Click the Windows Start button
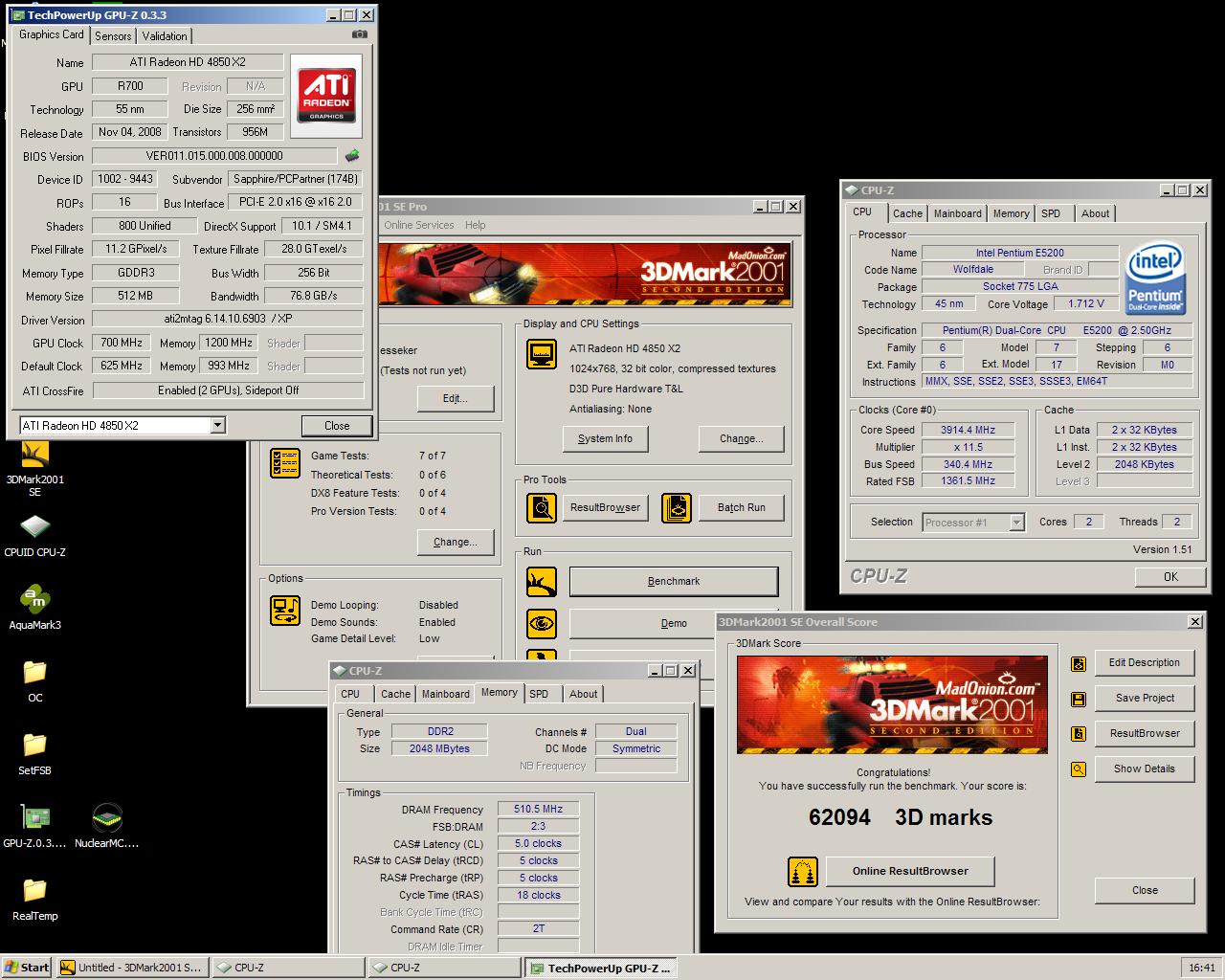This screenshot has width=1225, height=980. (x=27, y=968)
